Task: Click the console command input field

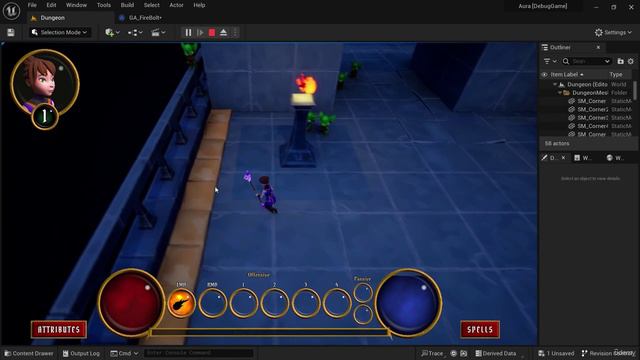Action: click(198, 353)
